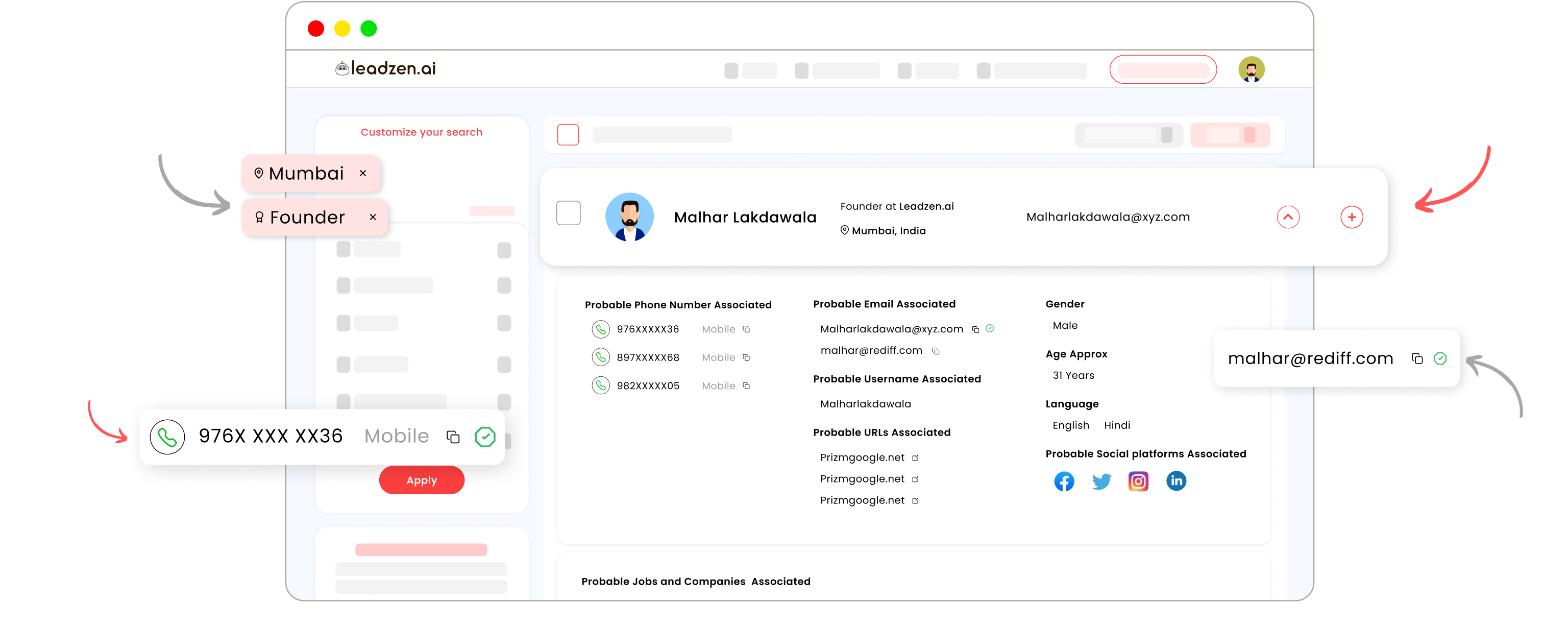Remove the Founder filter tag

(x=373, y=216)
